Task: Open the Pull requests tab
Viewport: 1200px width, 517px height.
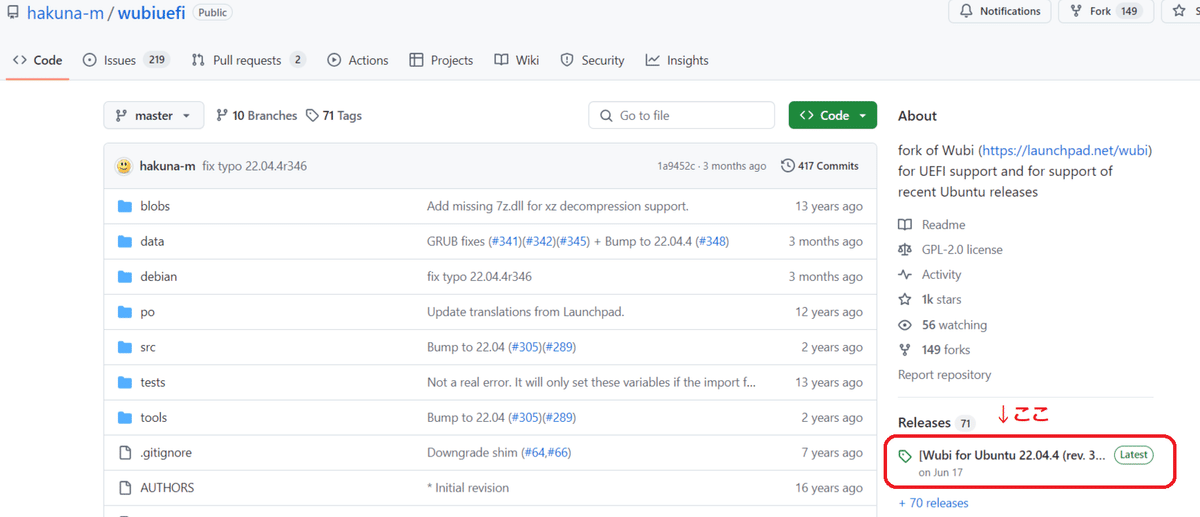Action: coord(248,60)
